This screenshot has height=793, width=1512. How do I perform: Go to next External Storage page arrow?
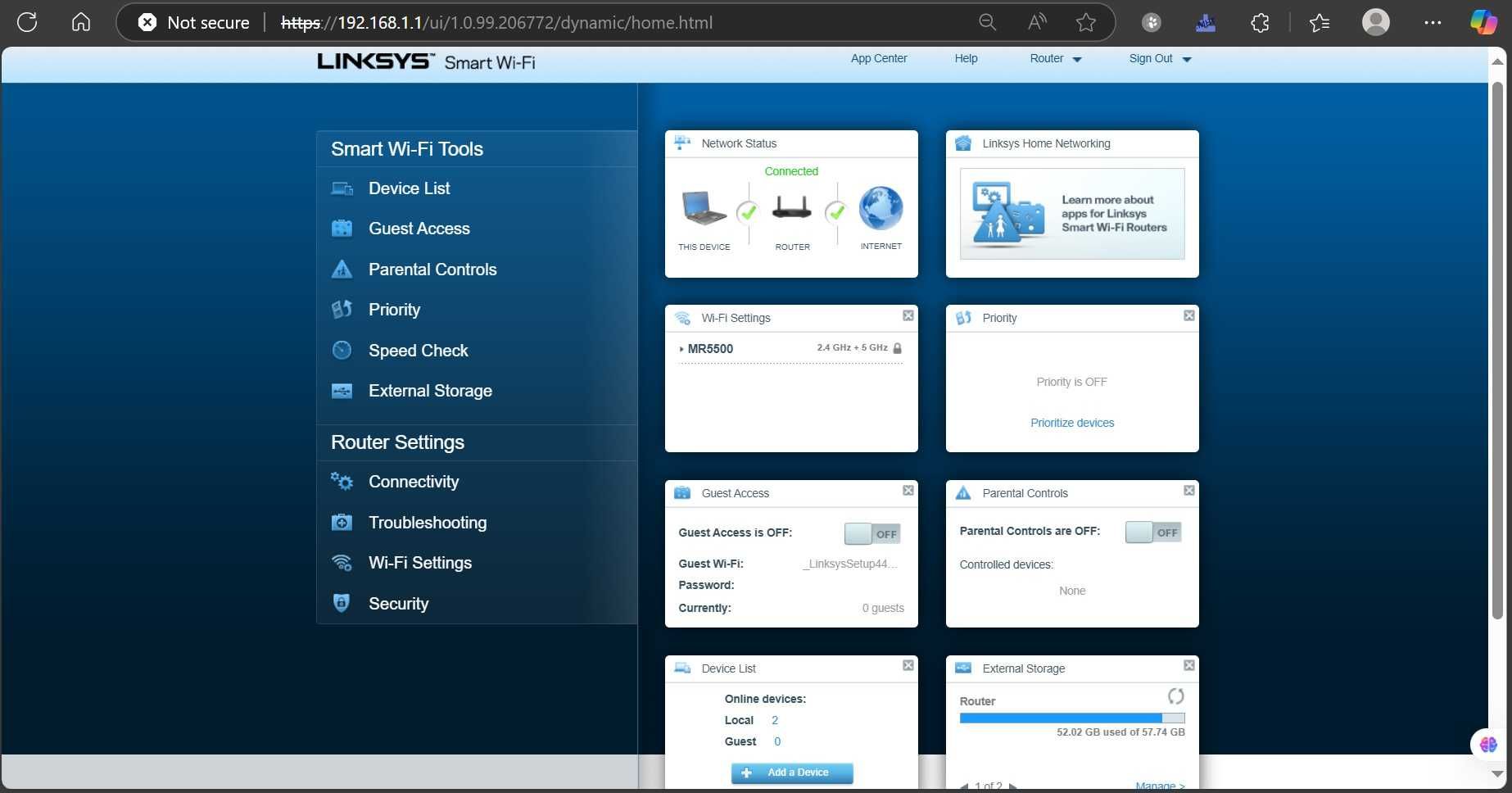pos(1013,786)
